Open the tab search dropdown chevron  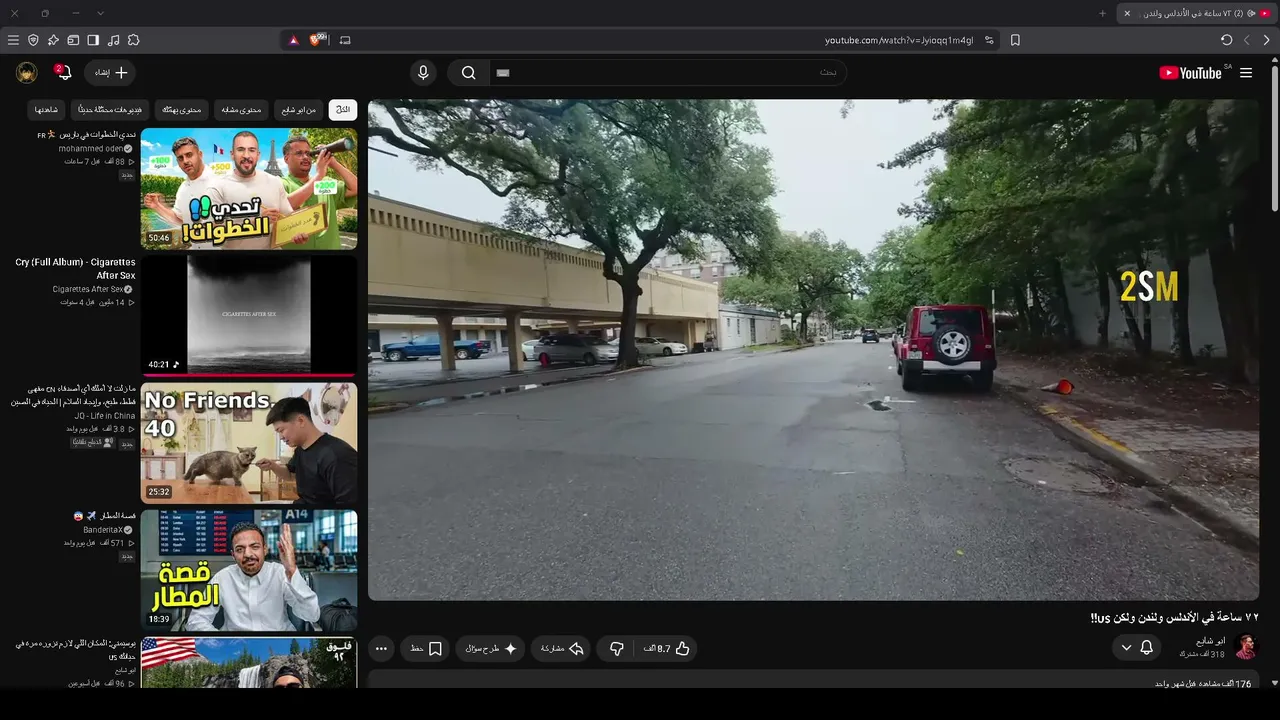(100, 13)
